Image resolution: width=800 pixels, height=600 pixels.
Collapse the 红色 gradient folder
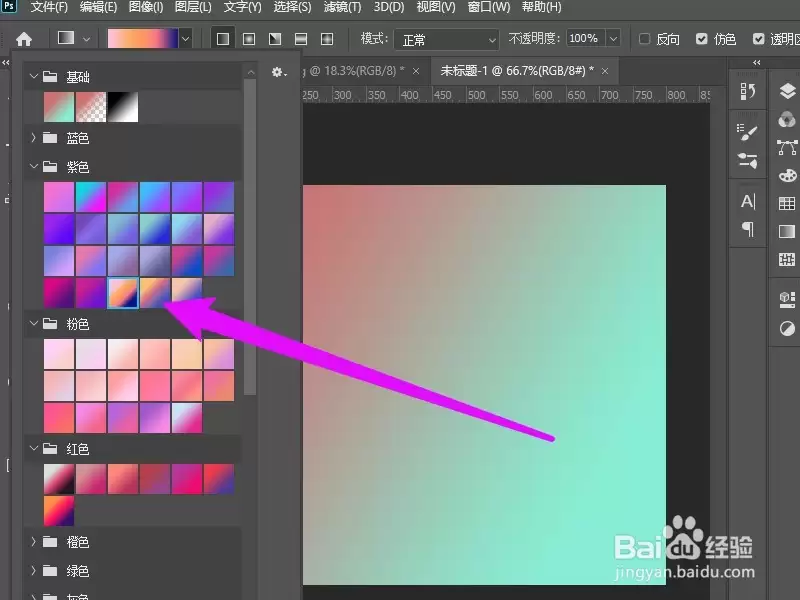pyautogui.click(x=34, y=448)
